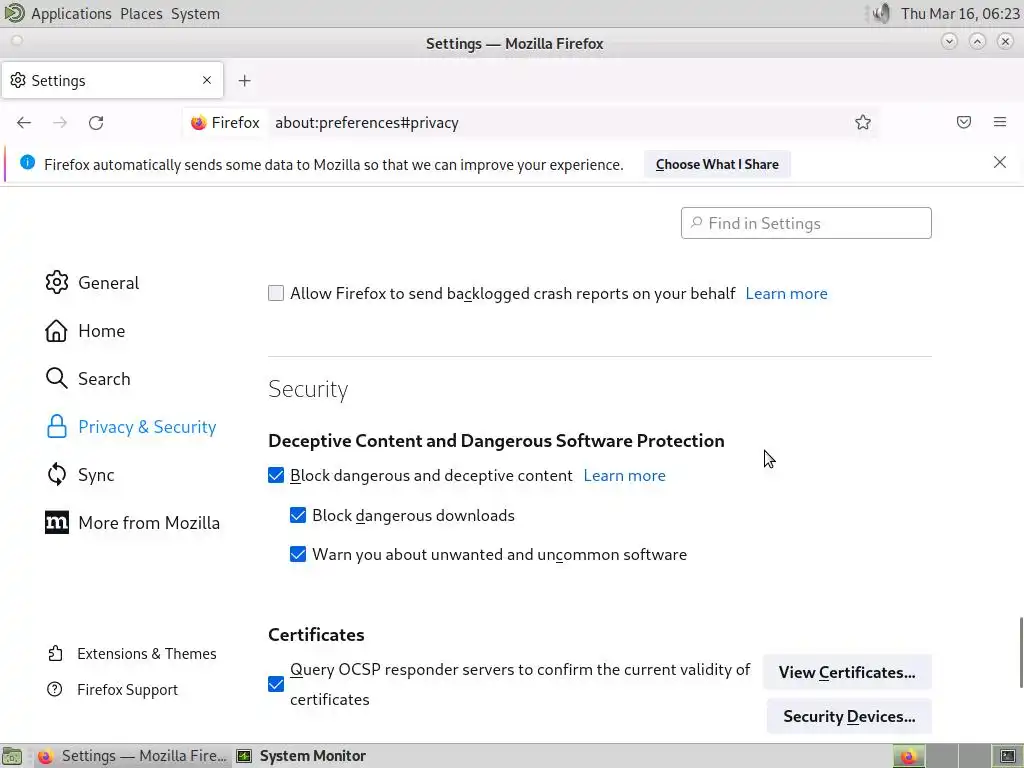This screenshot has height=768, width=1024.
Task: Bookmark this page with the star icon
Action: coord(863,123)
